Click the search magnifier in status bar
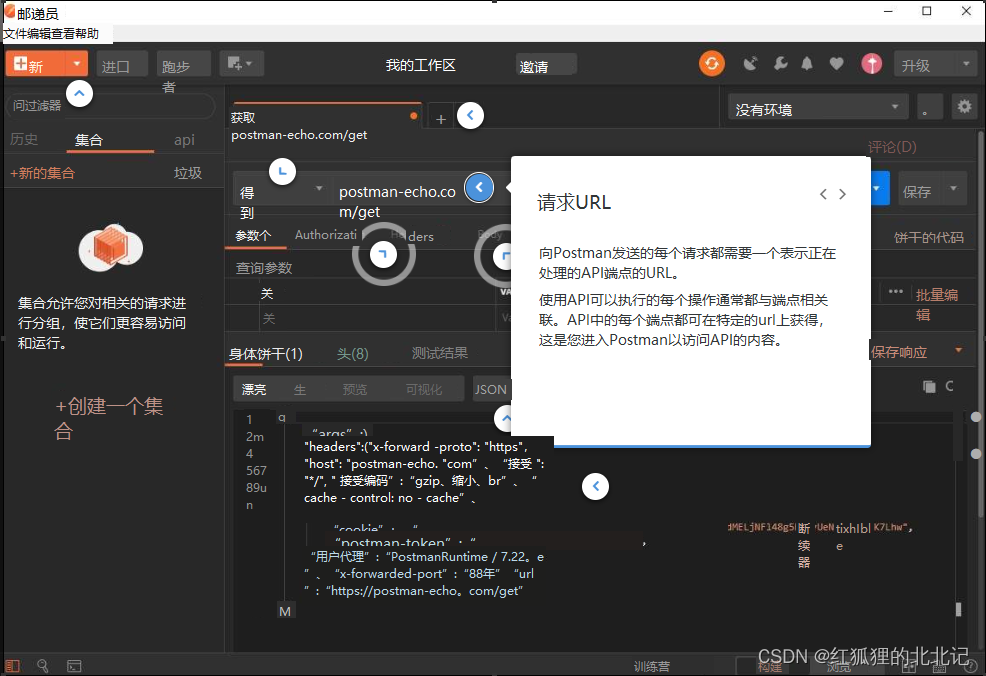The height and width of the screenshot is (676, 986). [42, 665]
